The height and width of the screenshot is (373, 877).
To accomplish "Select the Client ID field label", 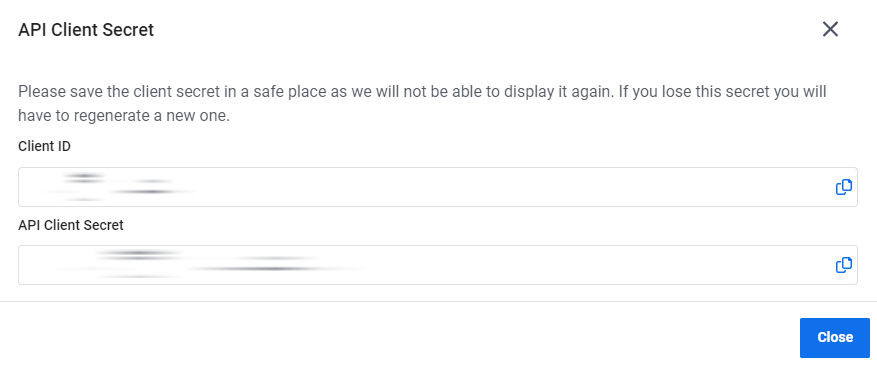I will (x=45, y=147).
